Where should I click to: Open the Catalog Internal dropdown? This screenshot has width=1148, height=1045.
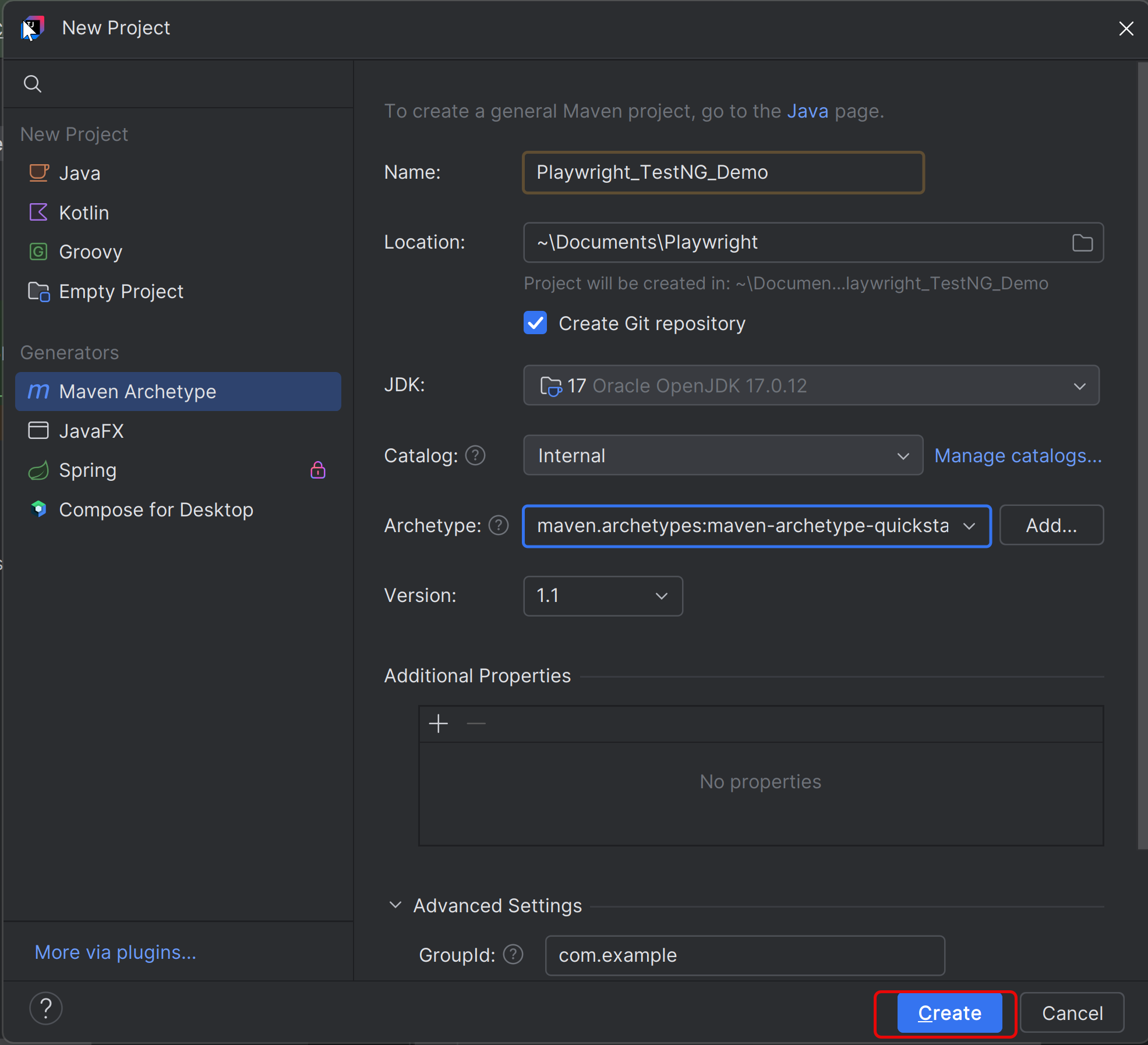722,456
